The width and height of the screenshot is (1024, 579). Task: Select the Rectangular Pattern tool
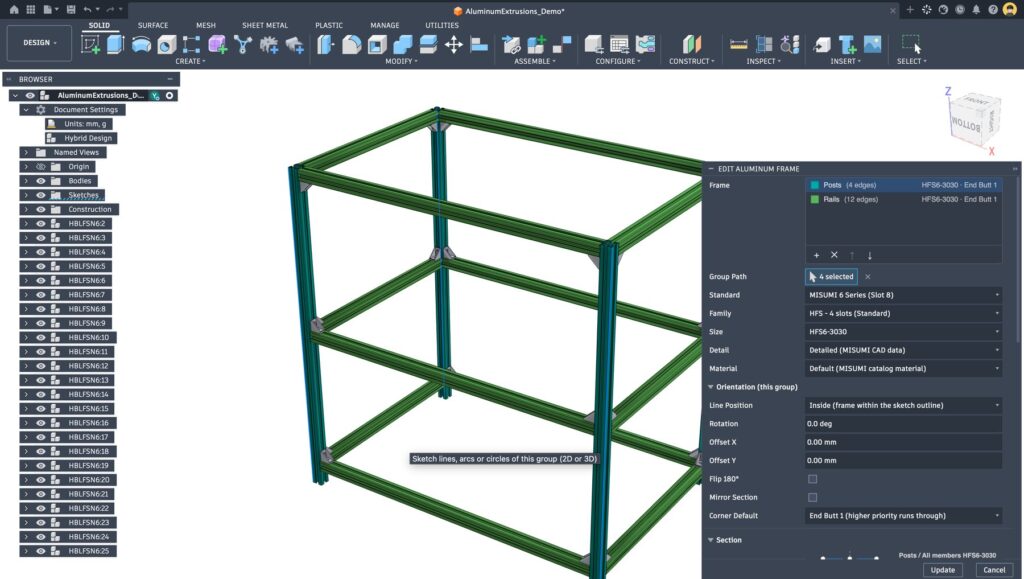click(x=191, y=44)
